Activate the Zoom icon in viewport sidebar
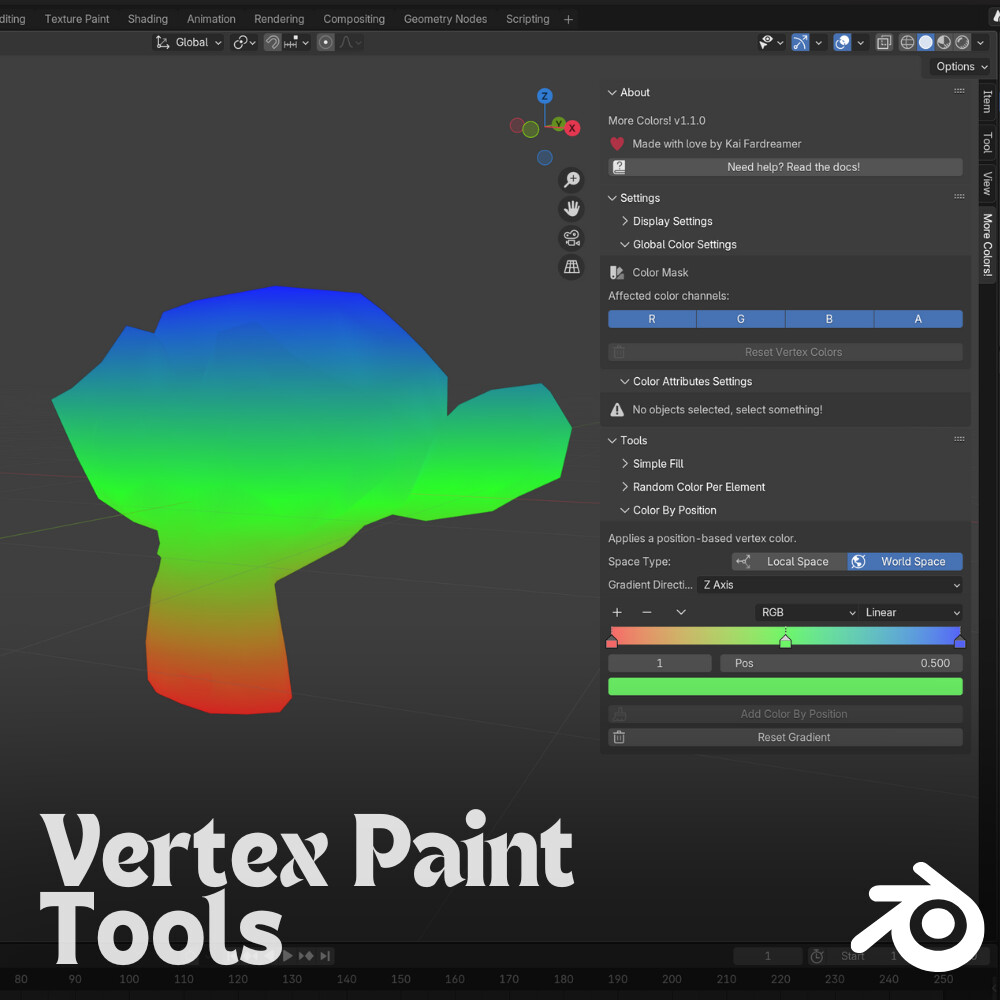 pyautogui.click(x=571, y=180)
